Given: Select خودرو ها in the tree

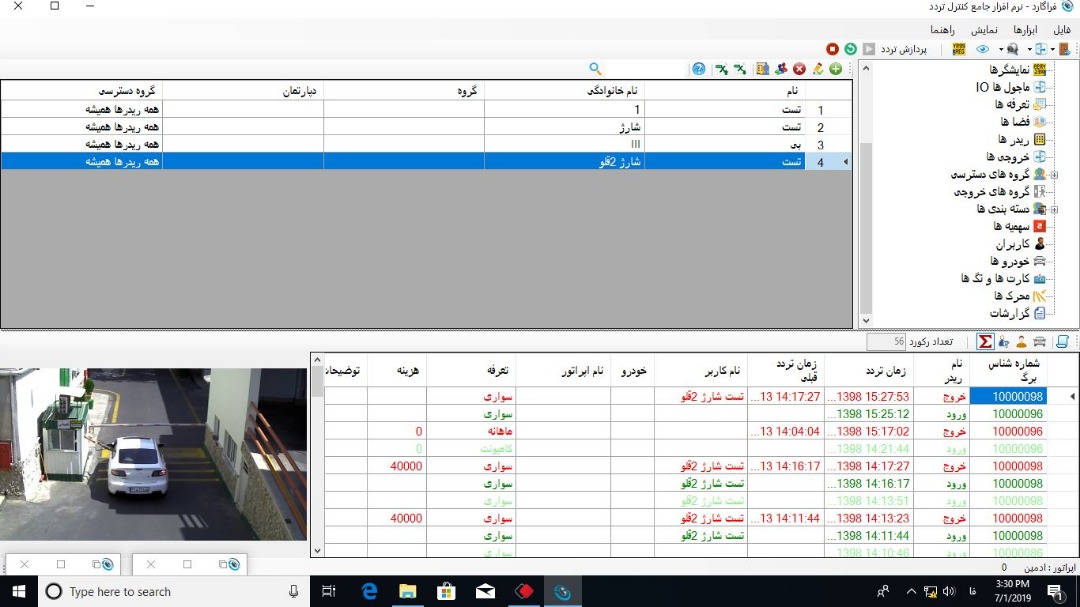Looking at the screenshot, I should point(1010,261).
